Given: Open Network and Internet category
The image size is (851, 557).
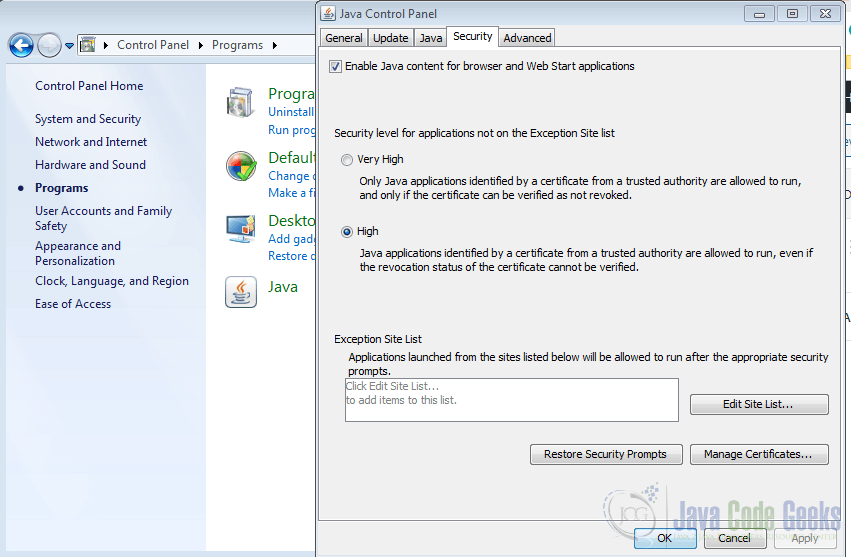Looking at the screenshot, I should pyautogui.click(x=91, y=142).
